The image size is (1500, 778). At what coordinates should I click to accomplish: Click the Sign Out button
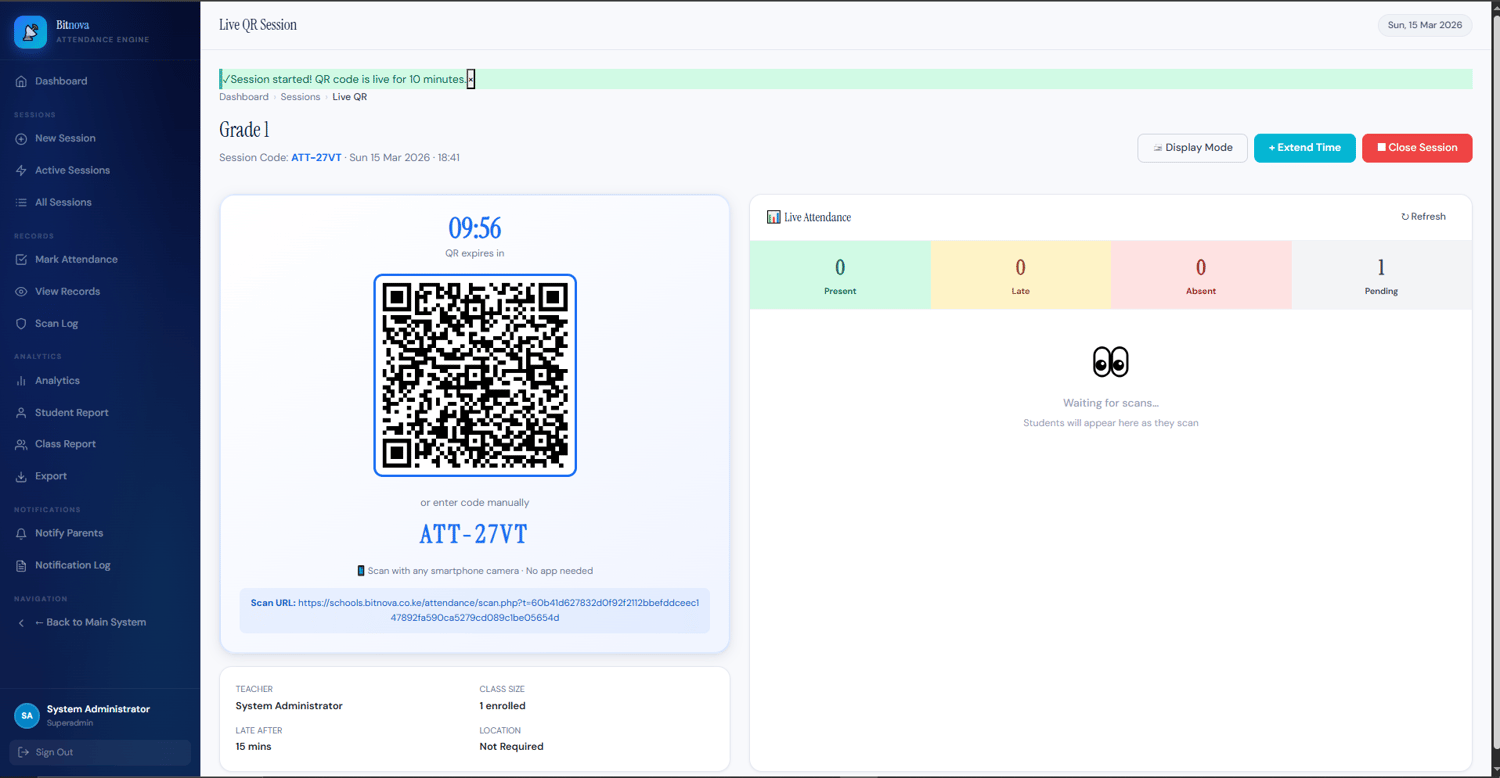100,752
